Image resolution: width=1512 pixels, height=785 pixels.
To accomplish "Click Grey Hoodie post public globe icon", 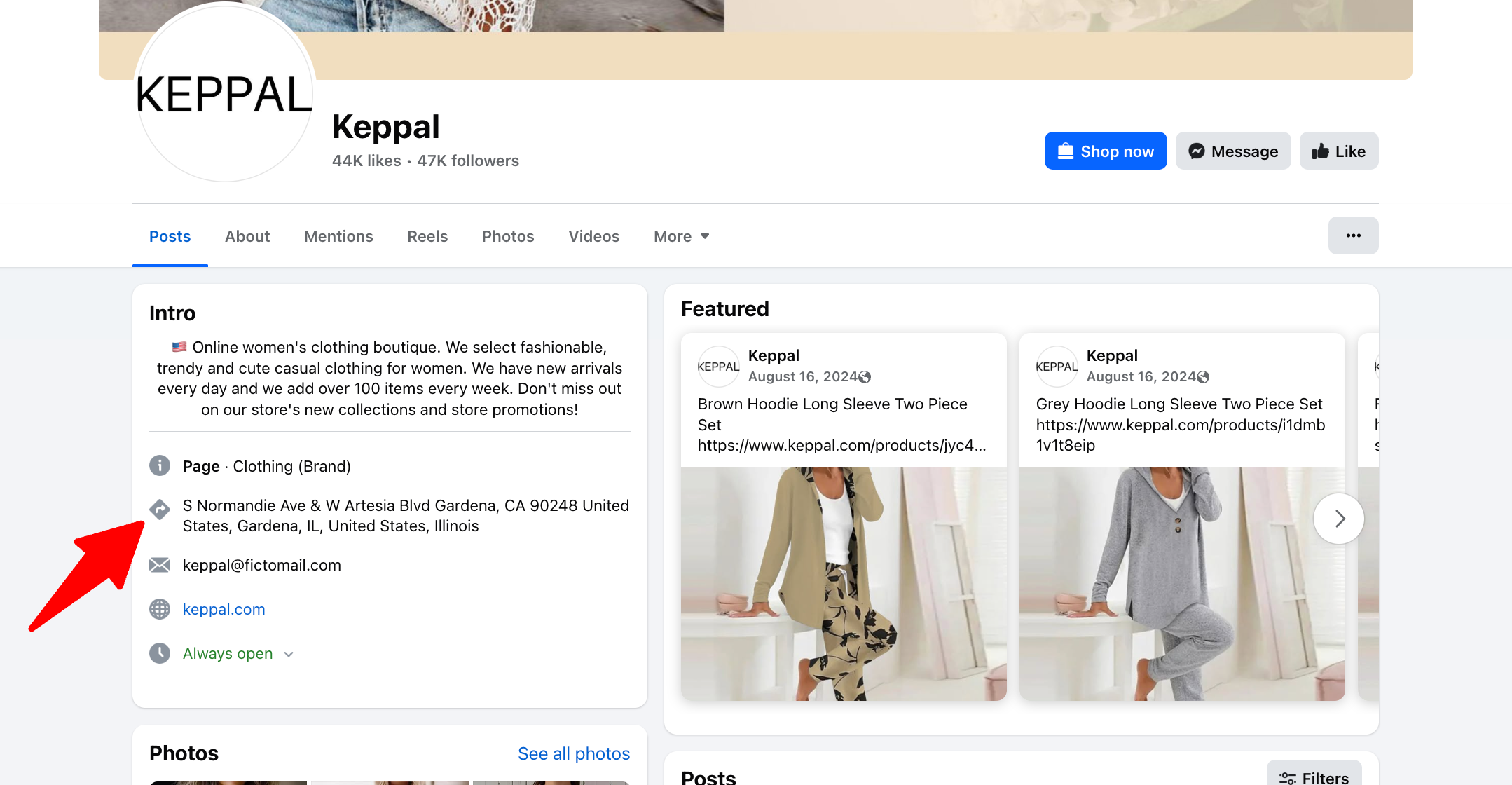I will [x=1204, y=377].
